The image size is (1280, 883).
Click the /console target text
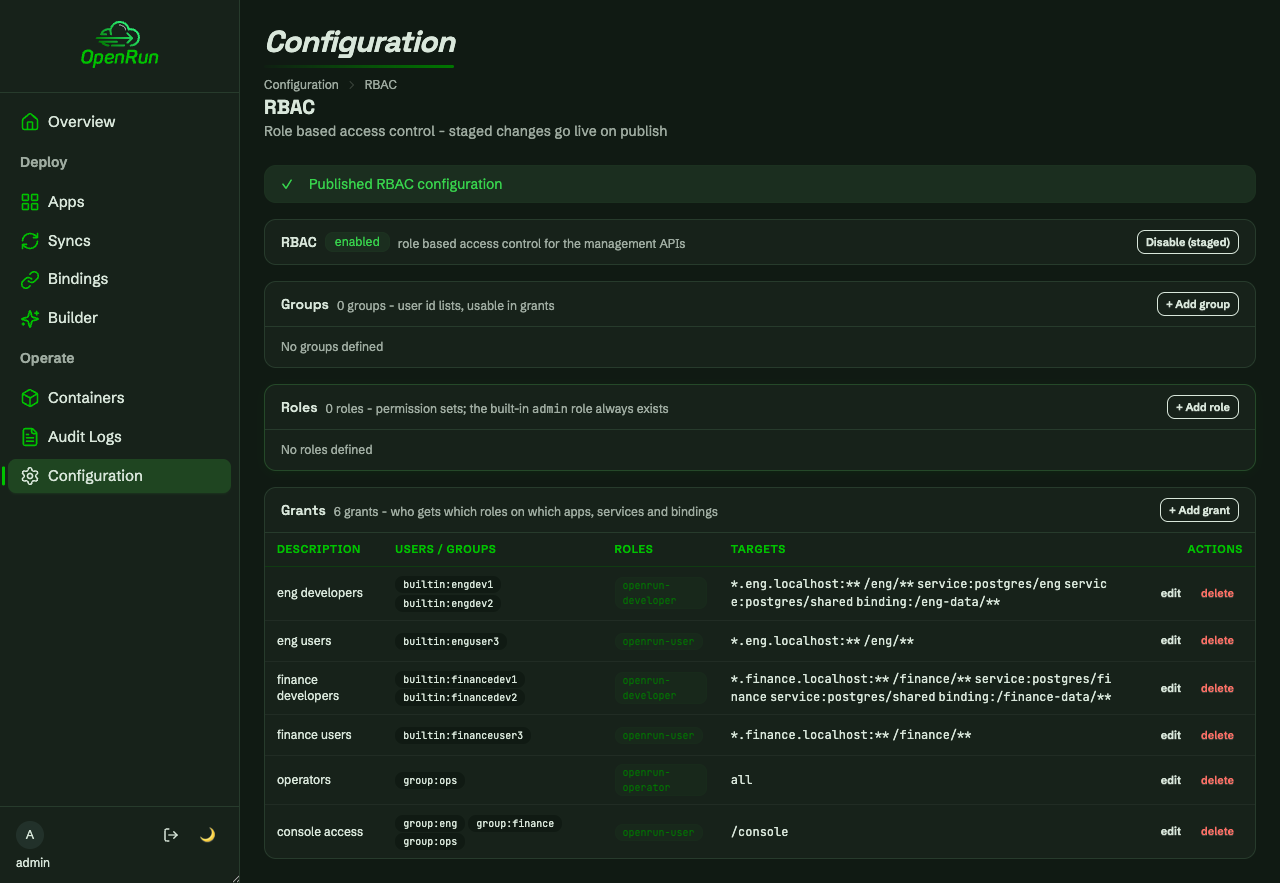pyautogui.click(x=760, y=832)
